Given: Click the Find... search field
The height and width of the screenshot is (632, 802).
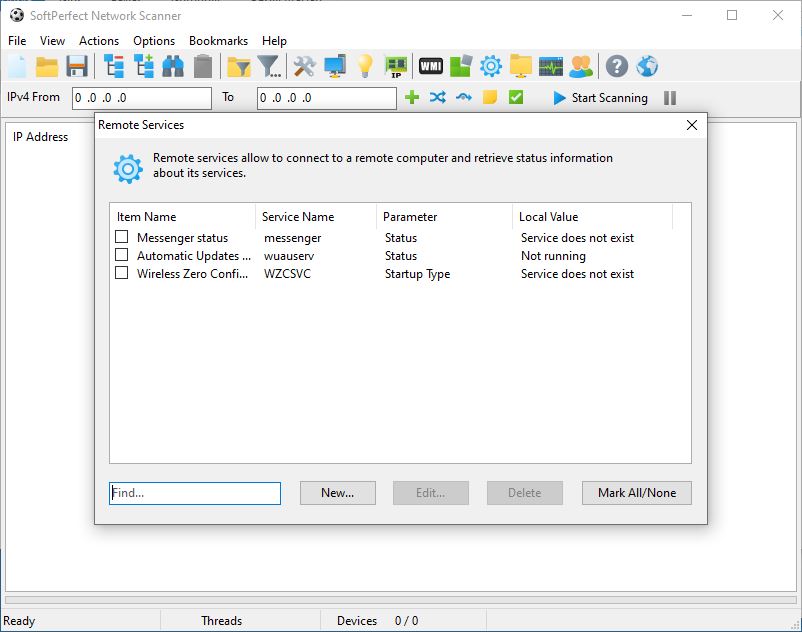Looking at the screenshot, I should [195, 493].
